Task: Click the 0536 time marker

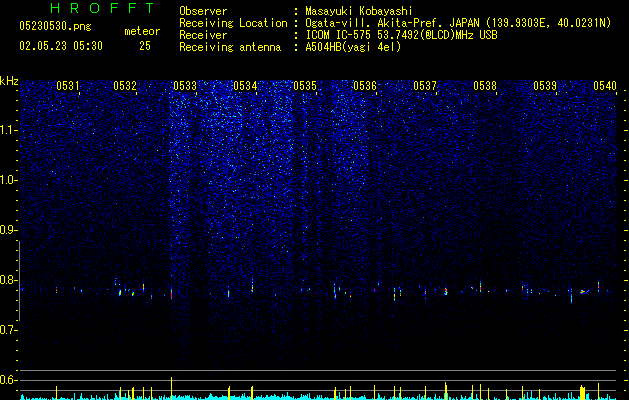Action: pyautogui.click(x=365, y=85)
